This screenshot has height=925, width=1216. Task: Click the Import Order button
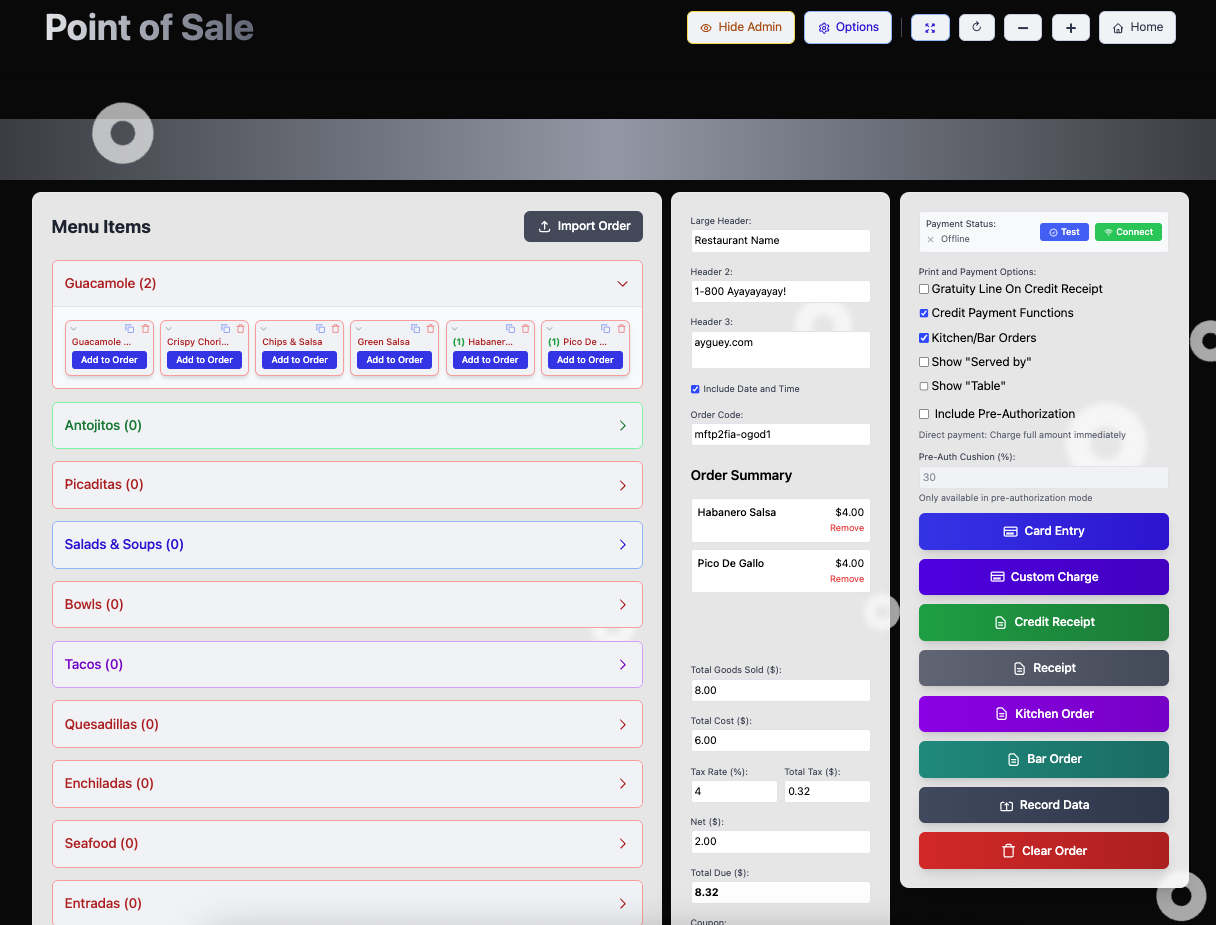(583, 226)
